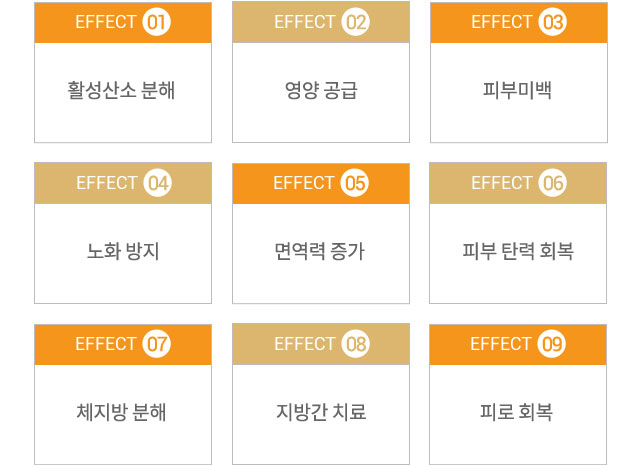Screen dimensions: 640x465
Task: Click the 07 circular badge
Action: point(156,344)
